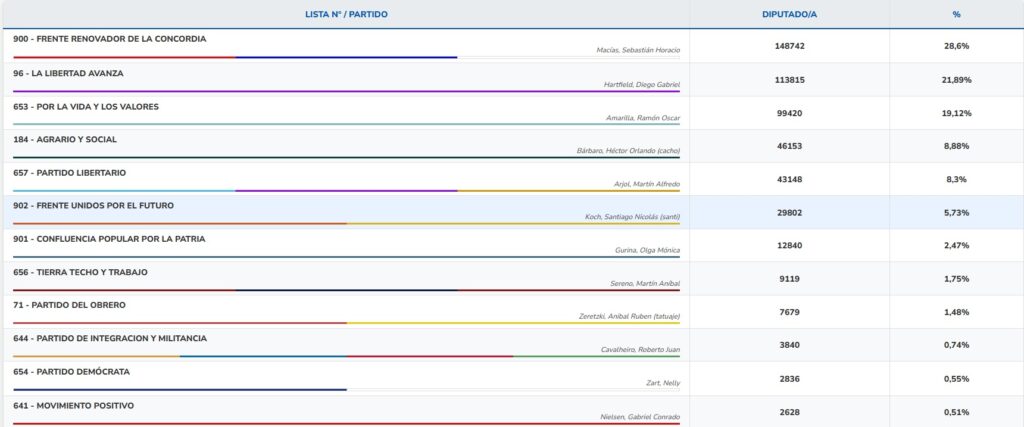This screenshot has width=1024, height=427.
Task: Select party 96 - LA LIBERTAD AVANZA
Action: point(68,74)
